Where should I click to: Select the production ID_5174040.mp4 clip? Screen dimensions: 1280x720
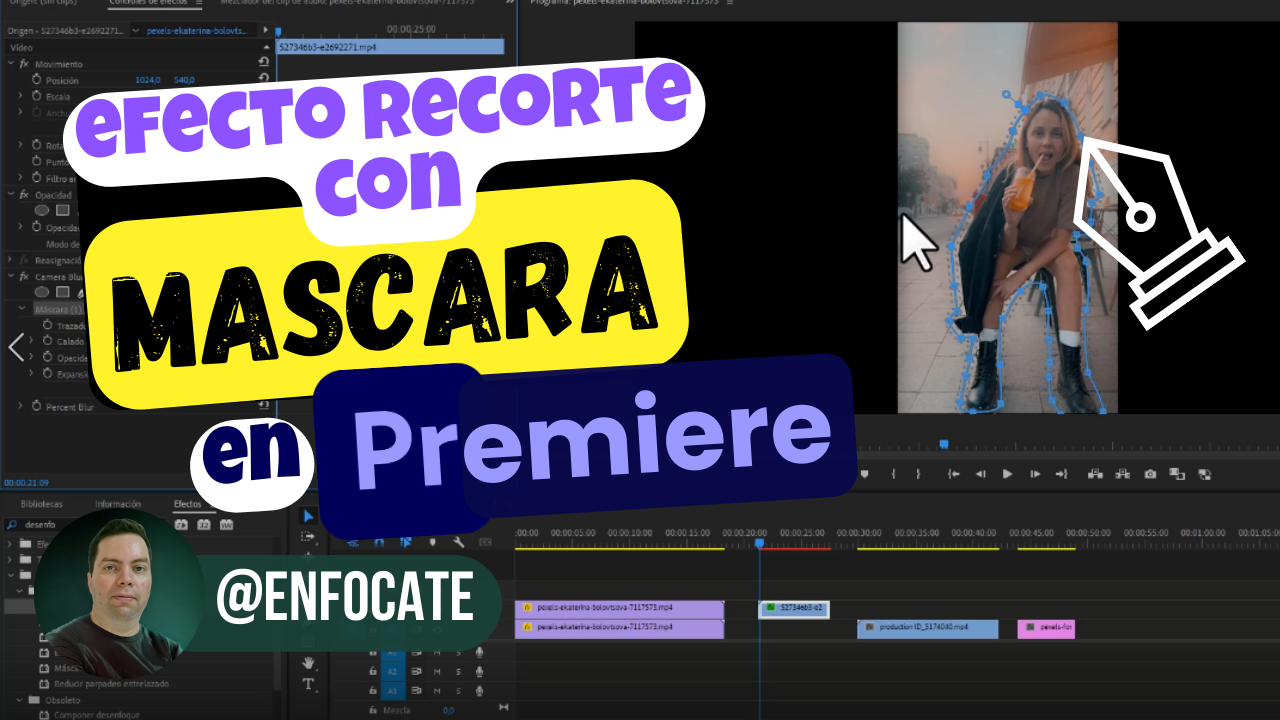(928, 627)
